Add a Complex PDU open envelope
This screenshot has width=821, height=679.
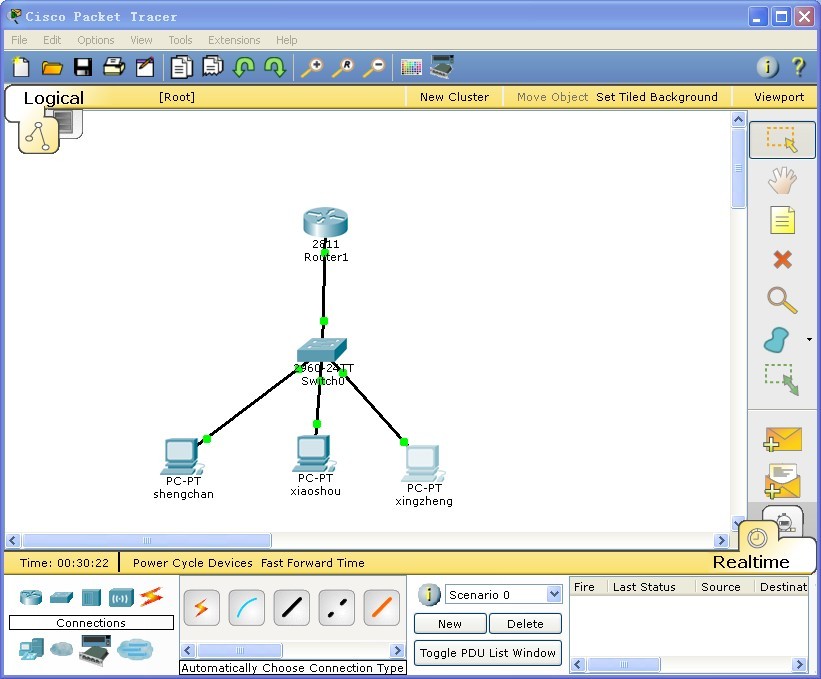[782, 481]
